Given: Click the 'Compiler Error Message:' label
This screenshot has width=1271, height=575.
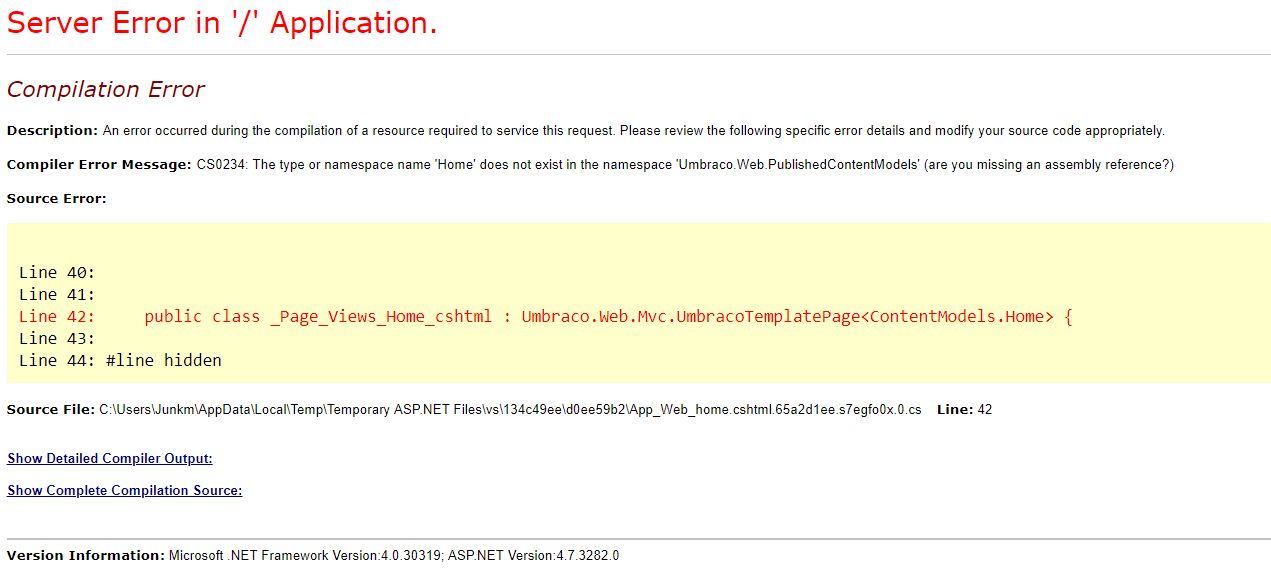Looking at the screenshot, I should point(99,165).
